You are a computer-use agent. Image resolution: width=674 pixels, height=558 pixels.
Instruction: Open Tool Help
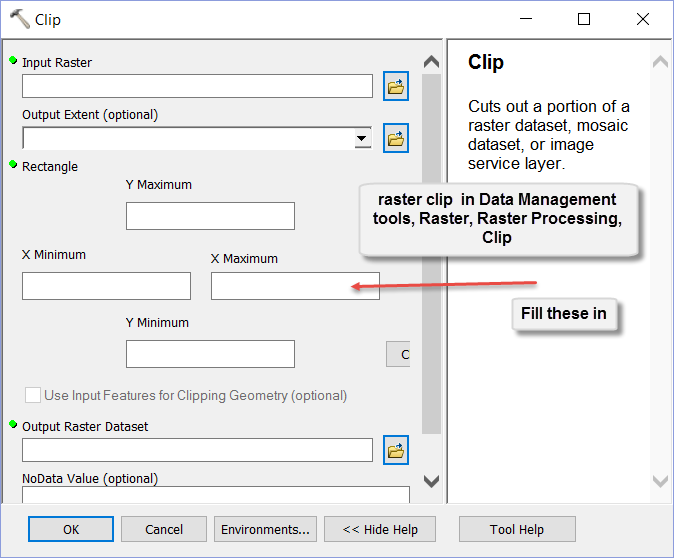coord(516,529)
